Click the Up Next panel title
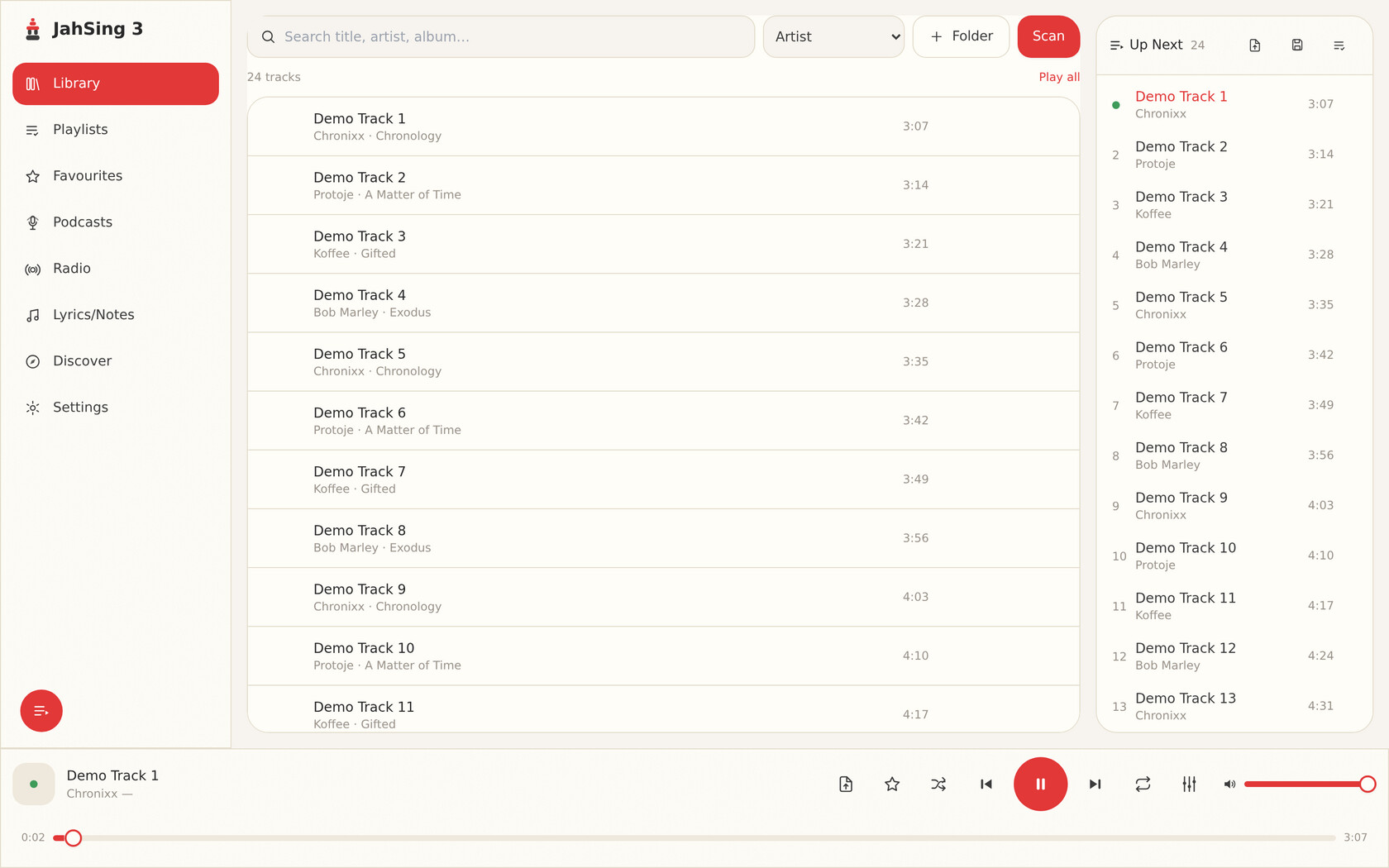 coord(1156,45)
